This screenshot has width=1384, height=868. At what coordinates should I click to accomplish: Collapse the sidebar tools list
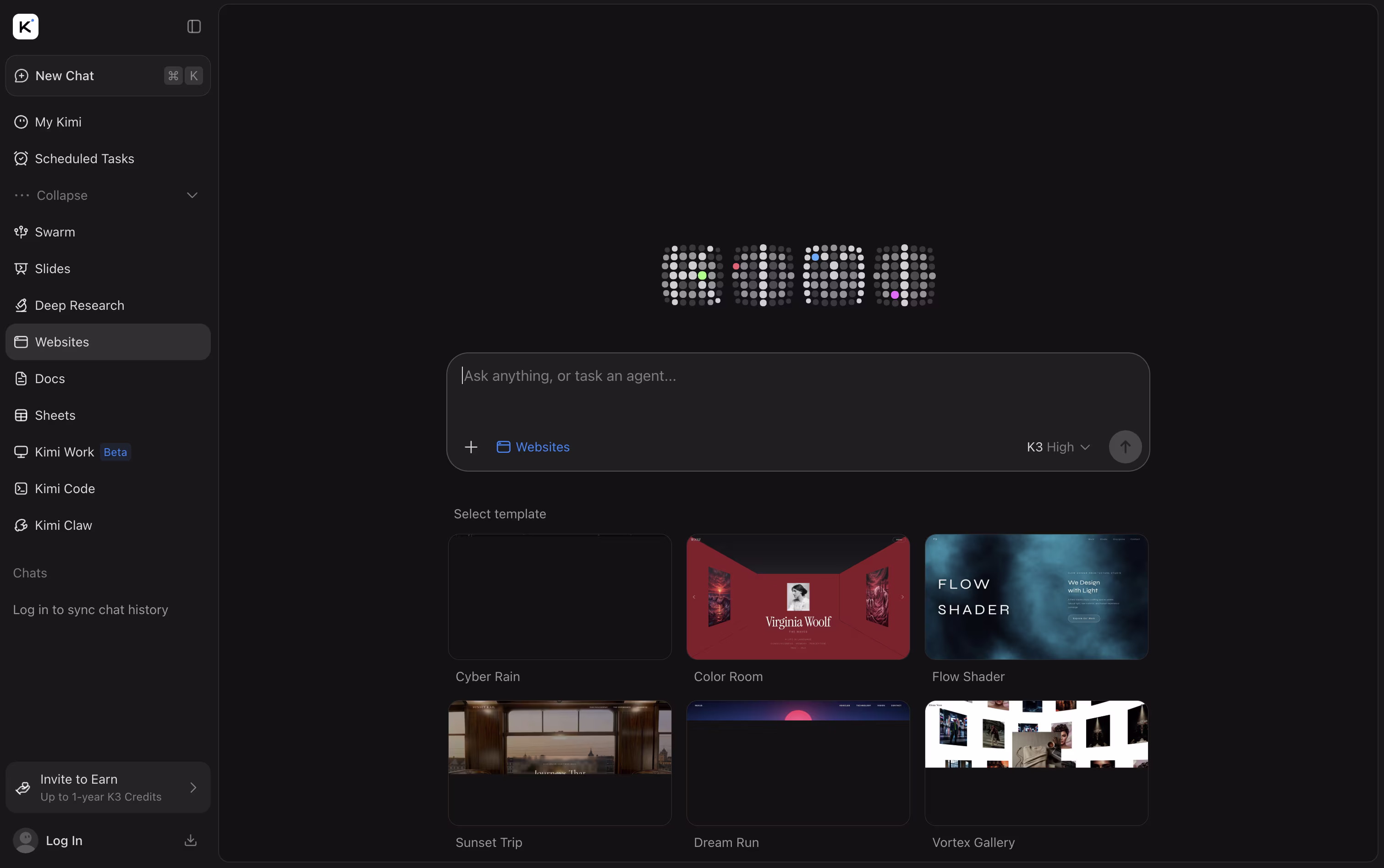point(108,195)
